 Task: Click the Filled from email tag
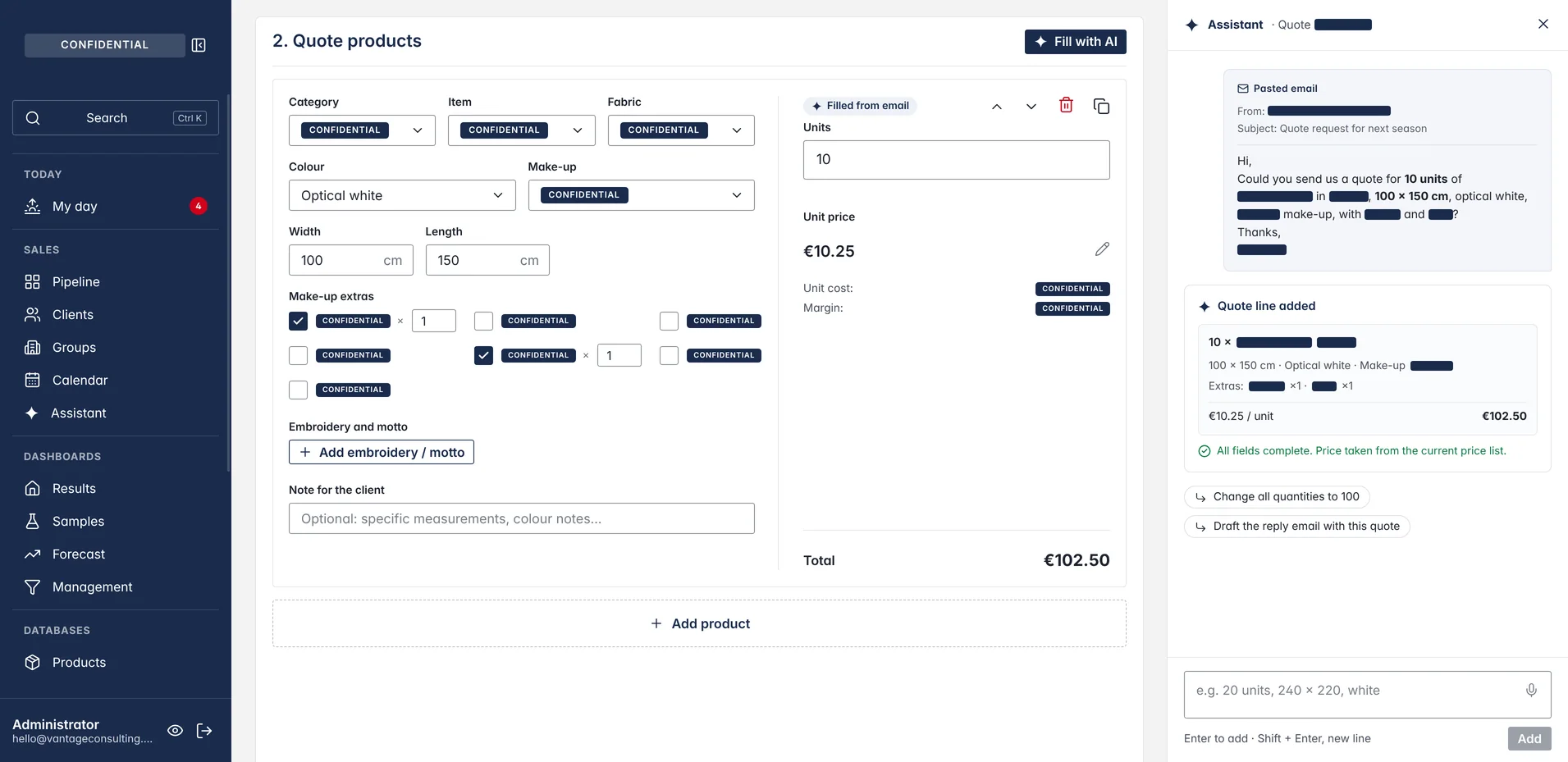tap(860, 106)
